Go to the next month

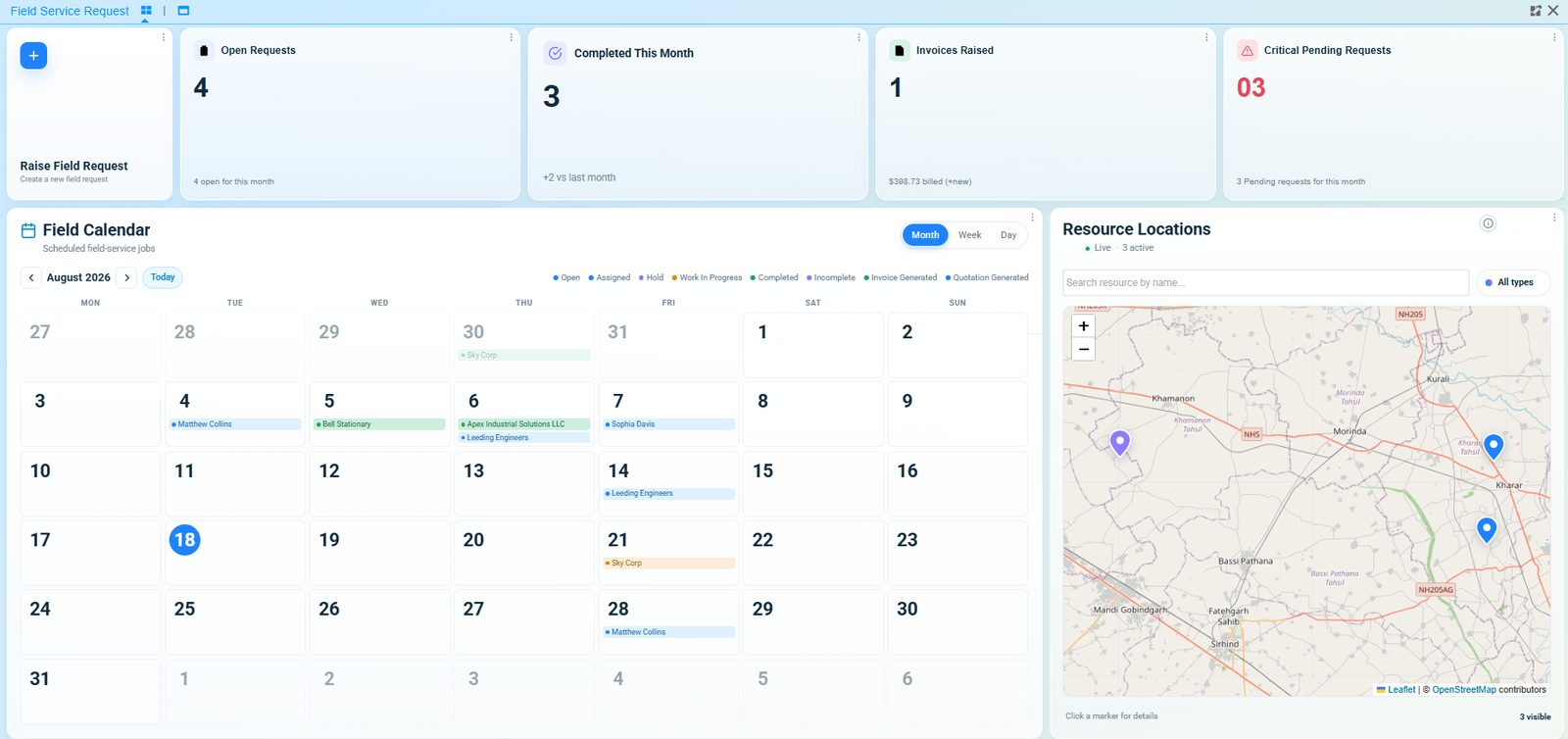[126, 277]
